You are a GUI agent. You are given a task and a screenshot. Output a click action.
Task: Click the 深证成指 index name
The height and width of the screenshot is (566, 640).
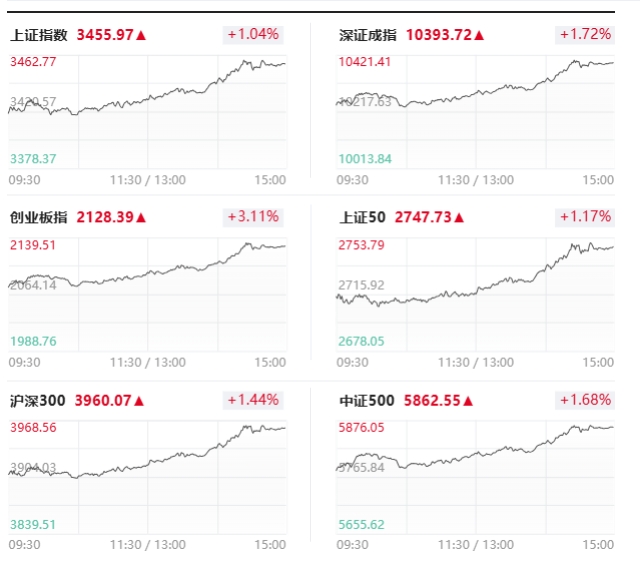coord(368,35)
